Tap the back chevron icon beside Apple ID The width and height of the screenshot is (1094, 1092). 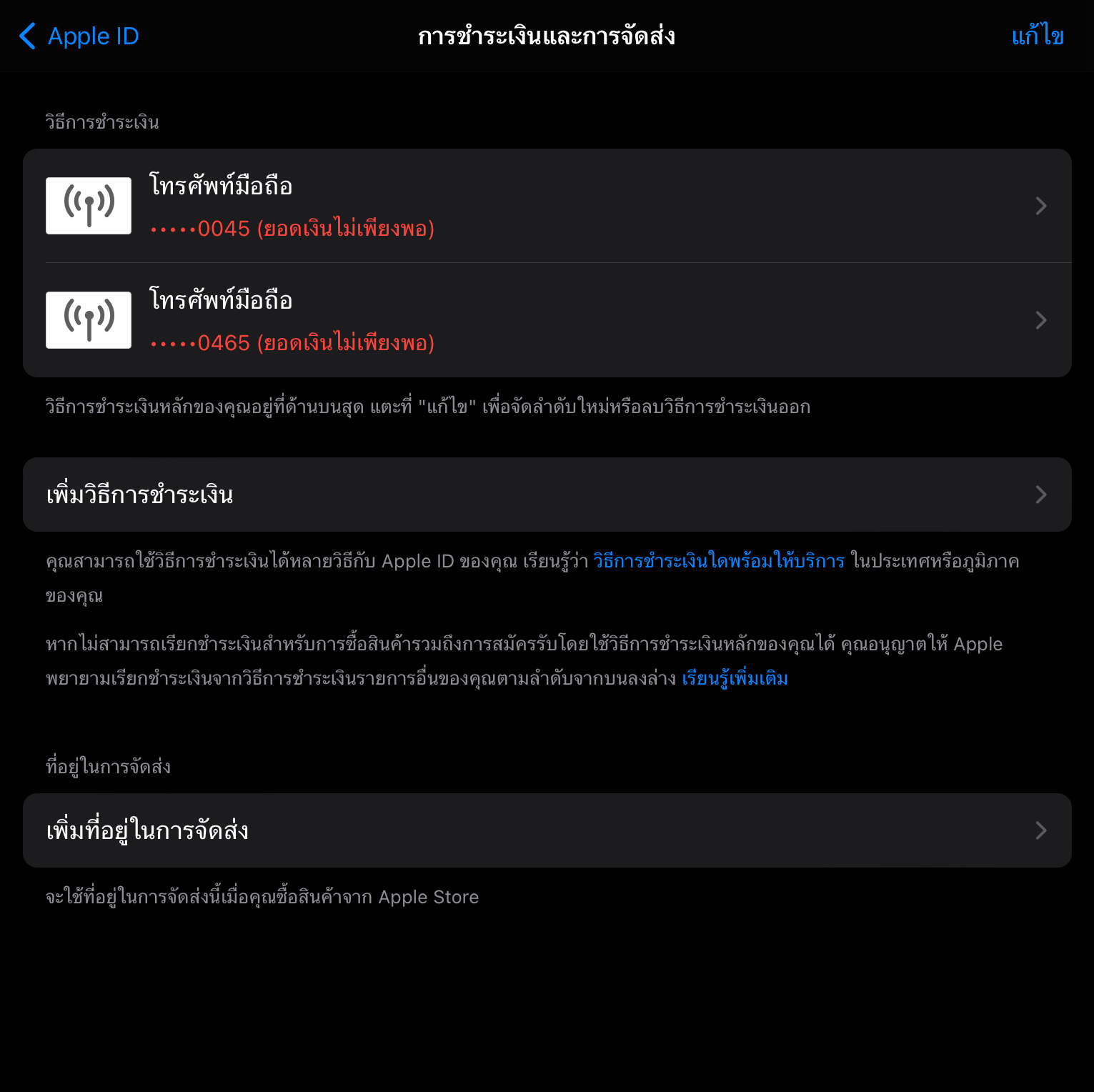[27, 36]
